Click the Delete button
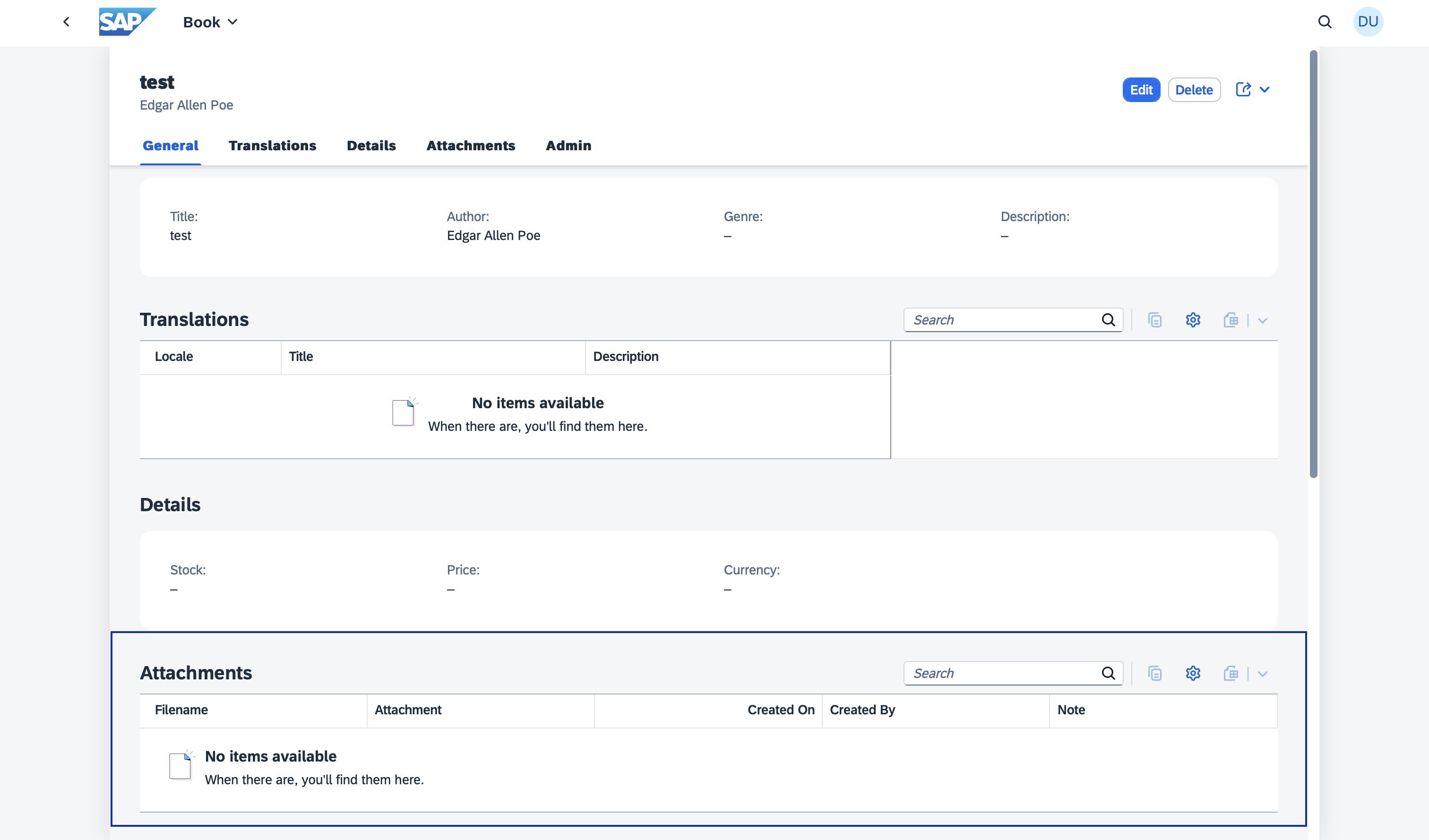 click(x=1194, y=90)
